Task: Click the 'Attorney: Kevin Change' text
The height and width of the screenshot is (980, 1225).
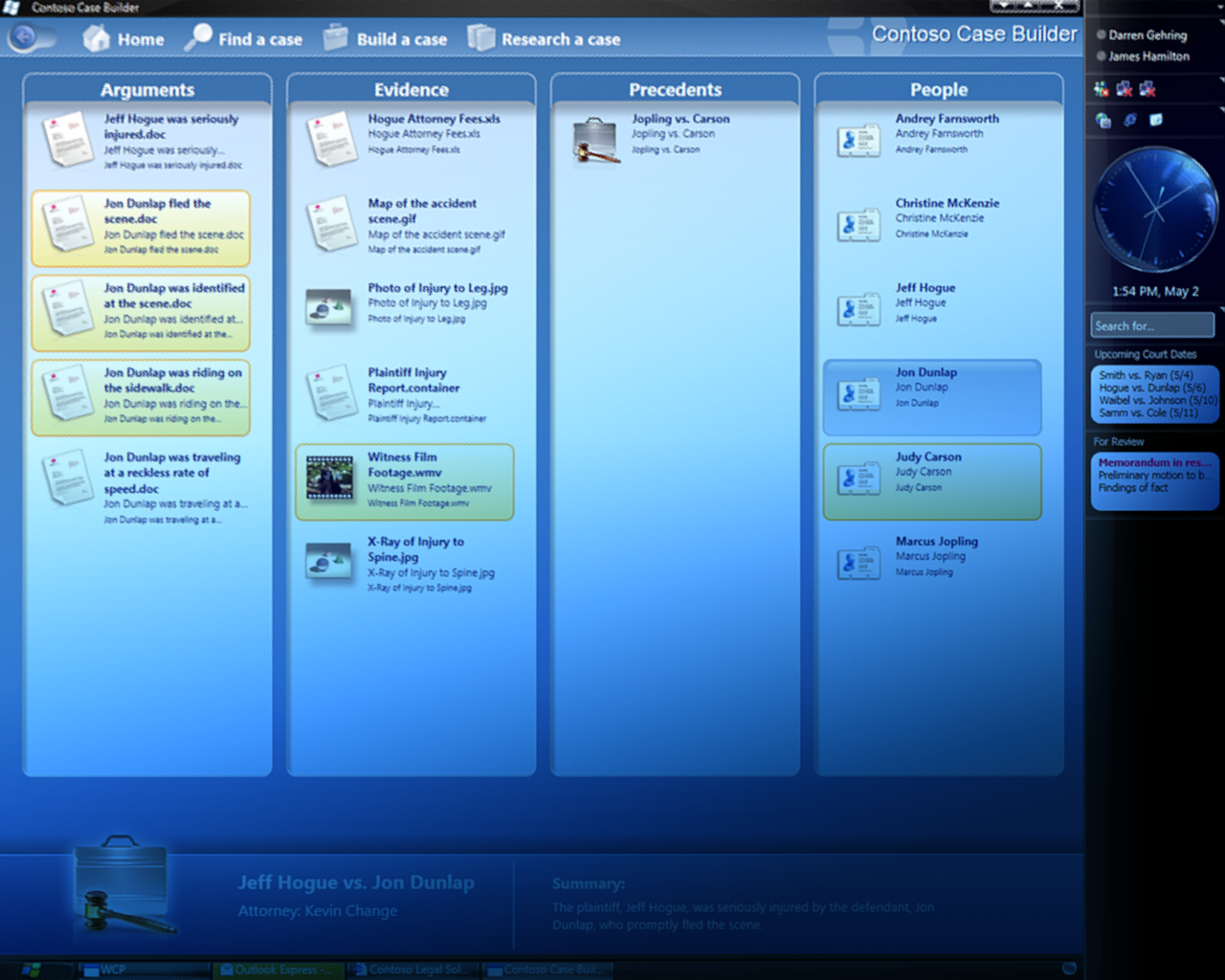Action: tap(318, 910)
